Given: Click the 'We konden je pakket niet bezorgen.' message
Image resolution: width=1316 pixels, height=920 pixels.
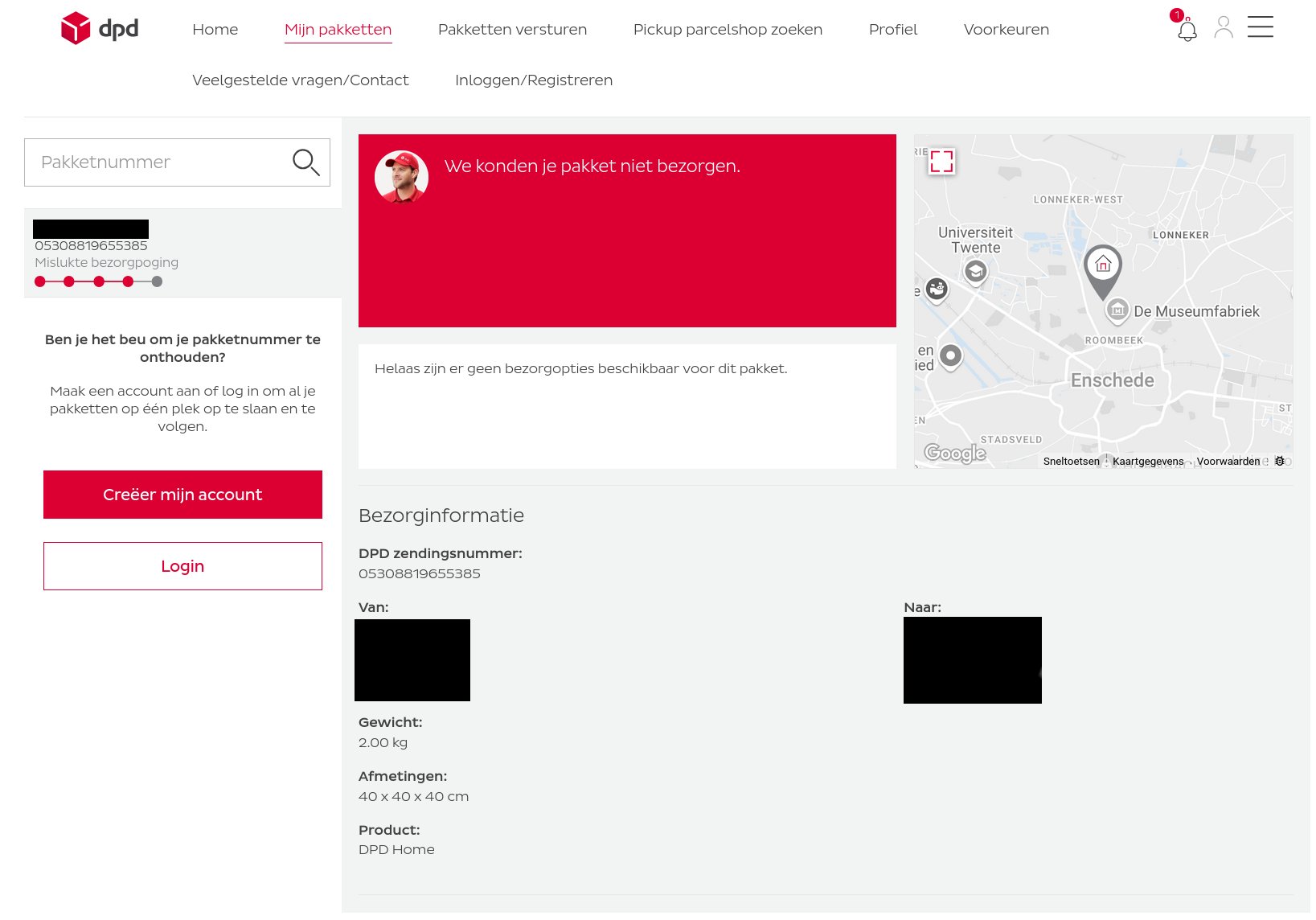Looking at the screenshot, I should pos(592,166).
